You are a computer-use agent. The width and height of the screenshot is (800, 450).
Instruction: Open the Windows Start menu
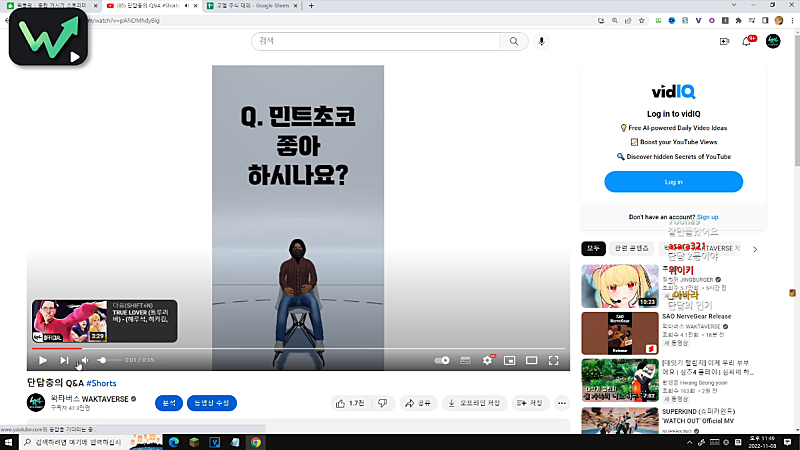click(8, 442)
